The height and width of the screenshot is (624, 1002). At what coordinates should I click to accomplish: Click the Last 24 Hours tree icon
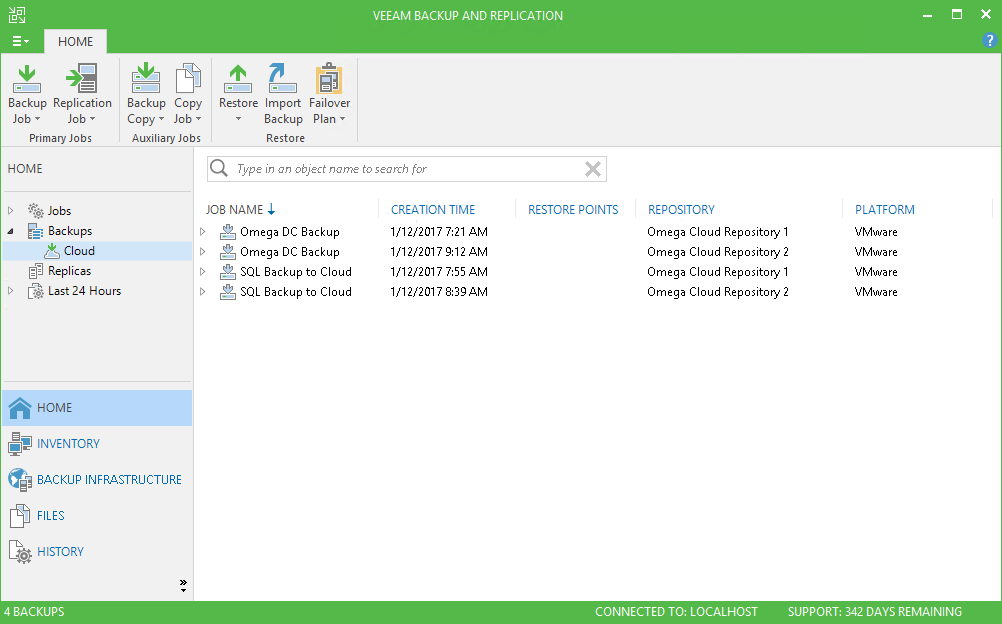tap(36, 291)
